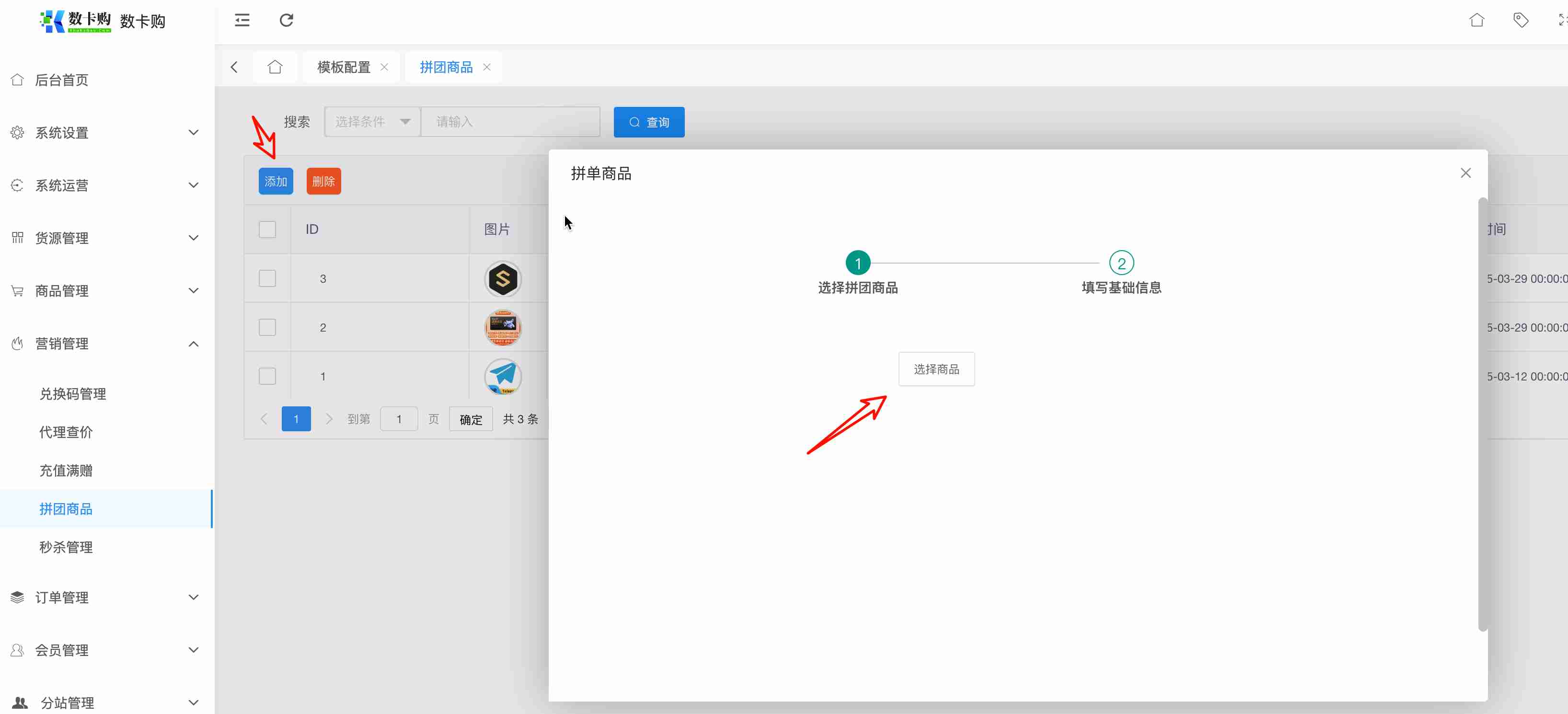The width and height of the screenshot is (1568, 714).
Task: Click the house icon at top right
Action: (1476, 21)
